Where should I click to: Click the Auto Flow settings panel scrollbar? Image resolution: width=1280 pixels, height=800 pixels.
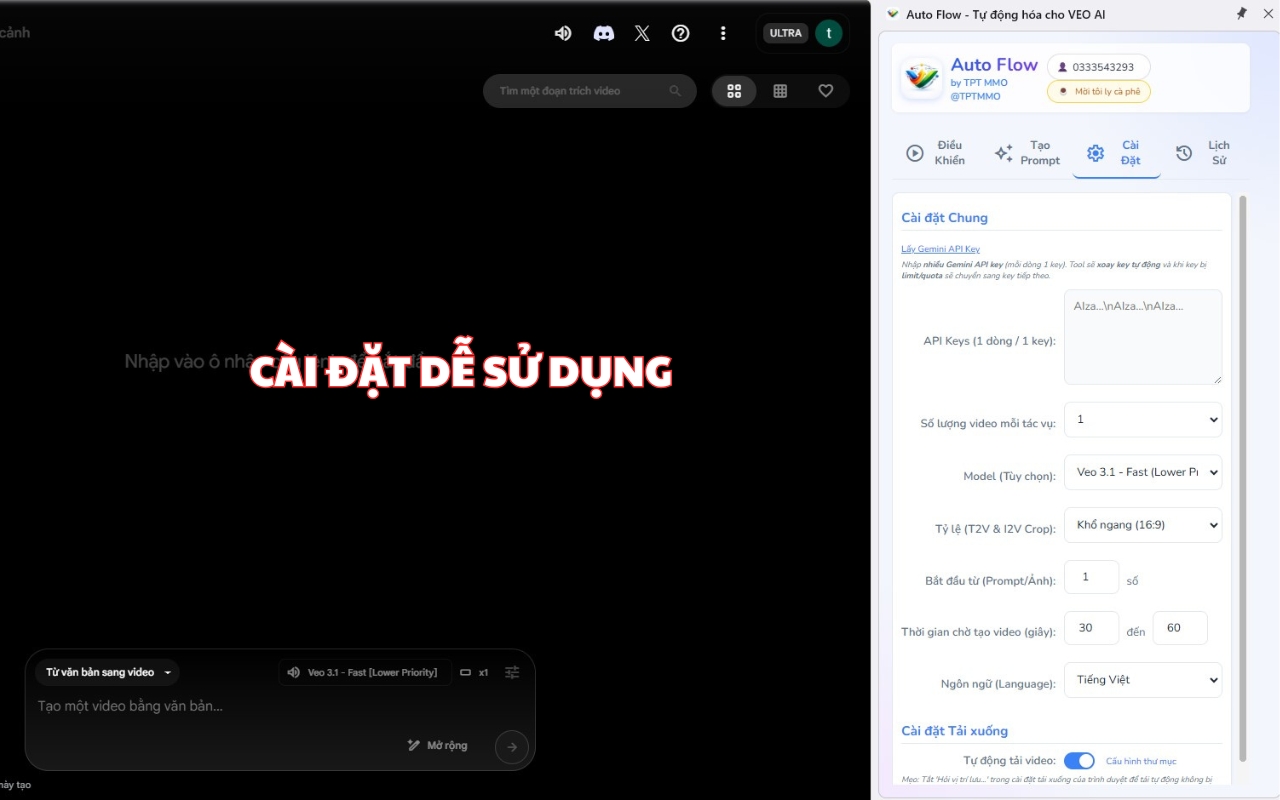1243,478
